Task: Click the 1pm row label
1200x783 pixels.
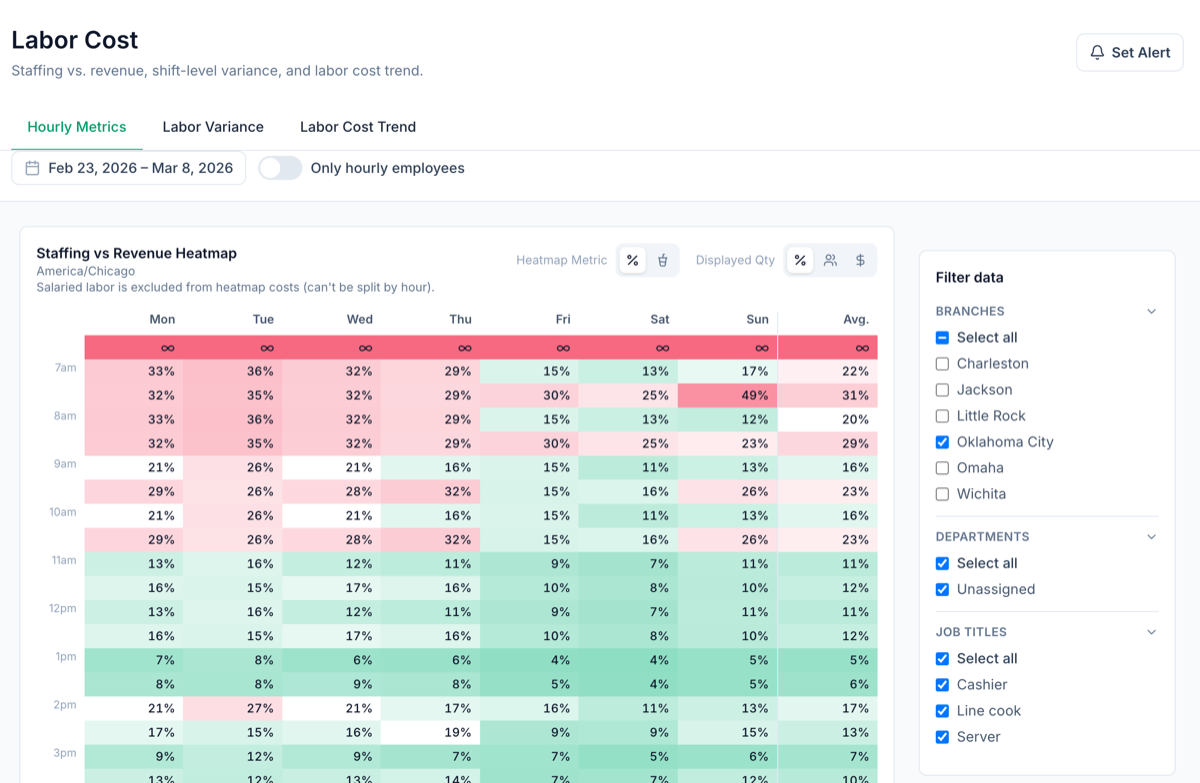Action: [65, 656]
